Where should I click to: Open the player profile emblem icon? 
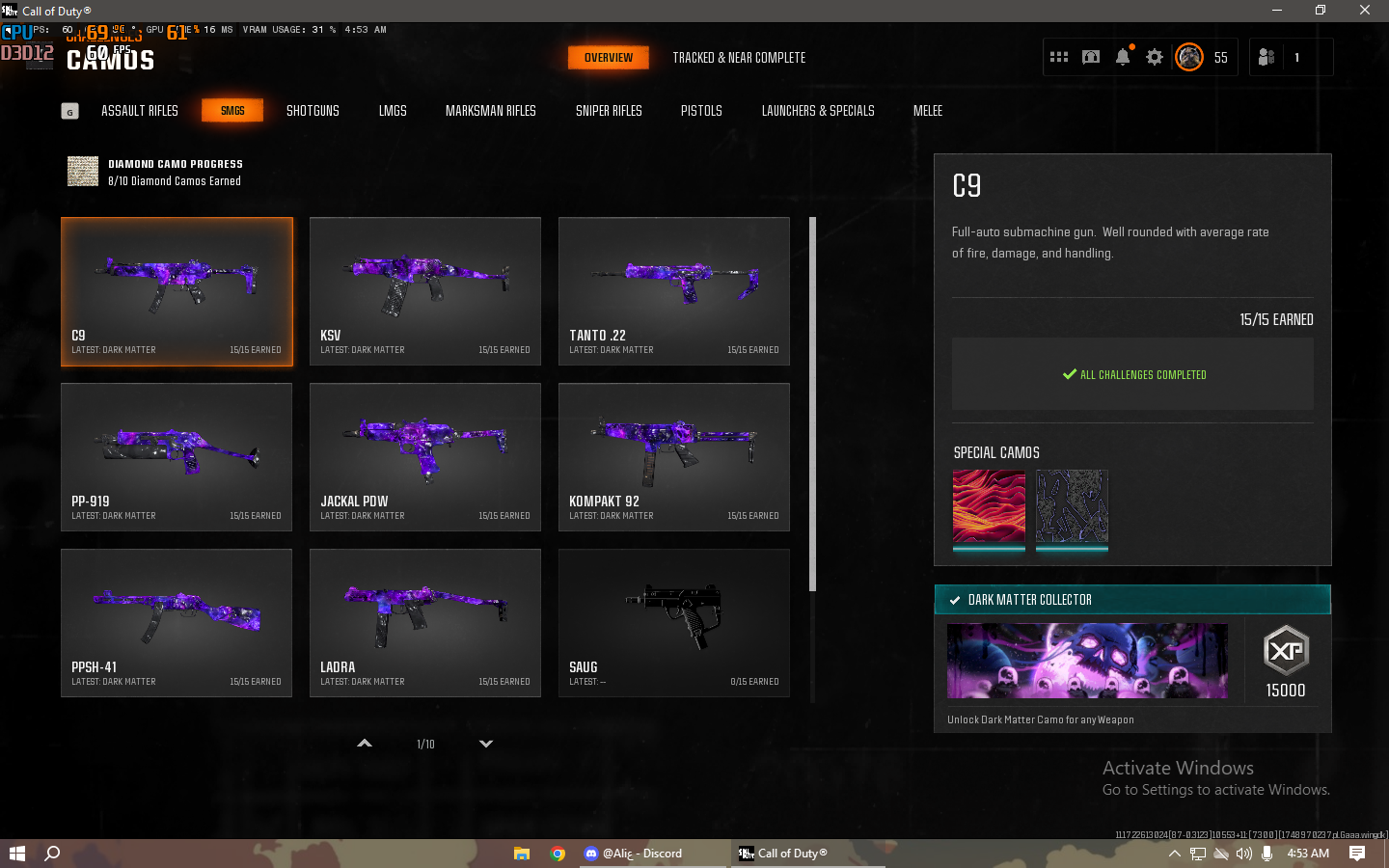(1189, 57)
